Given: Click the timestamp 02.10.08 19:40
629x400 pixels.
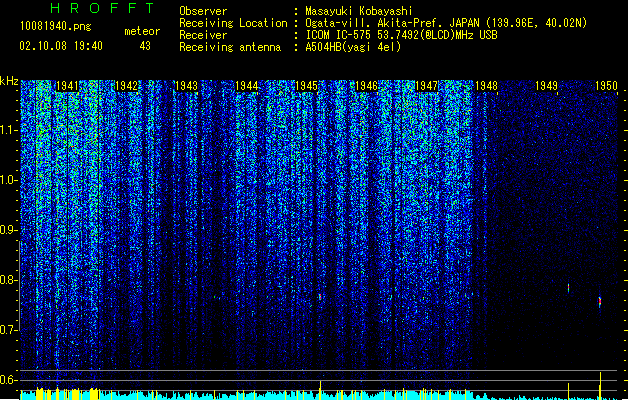Looking at the screenshot, I should tap(61, 46).
